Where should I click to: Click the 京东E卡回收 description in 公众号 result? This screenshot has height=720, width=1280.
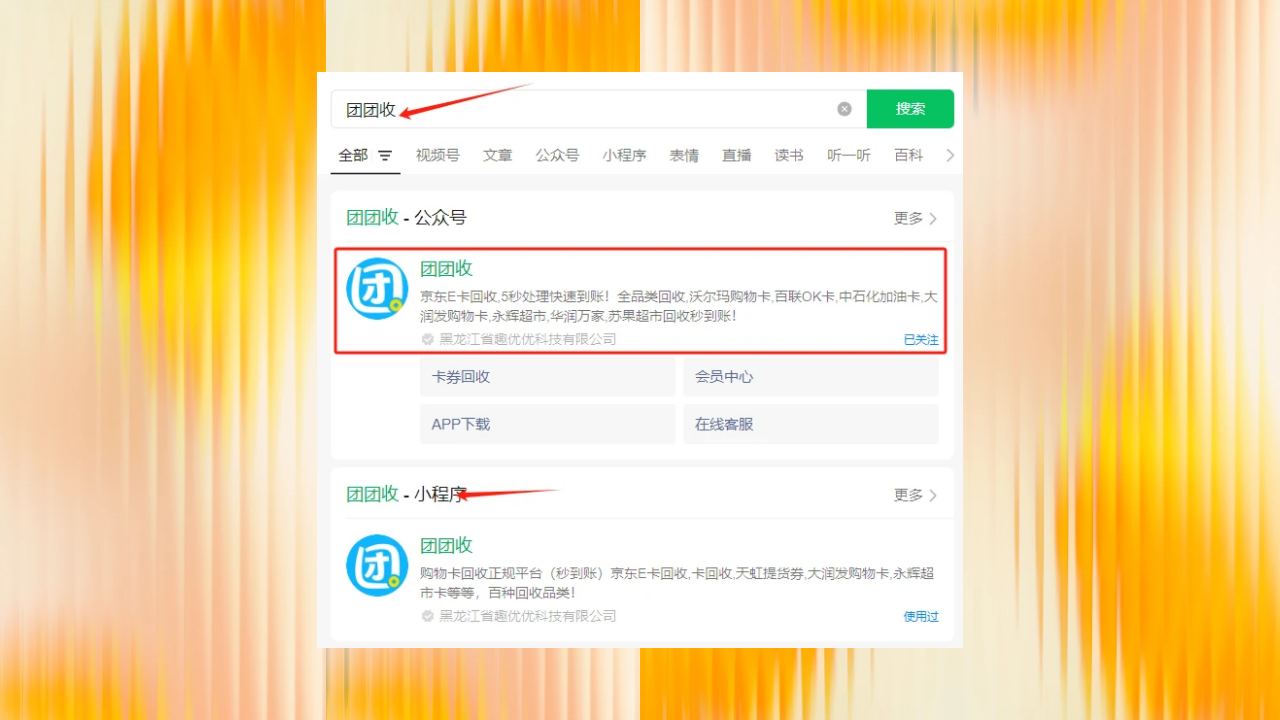(679, 306)
